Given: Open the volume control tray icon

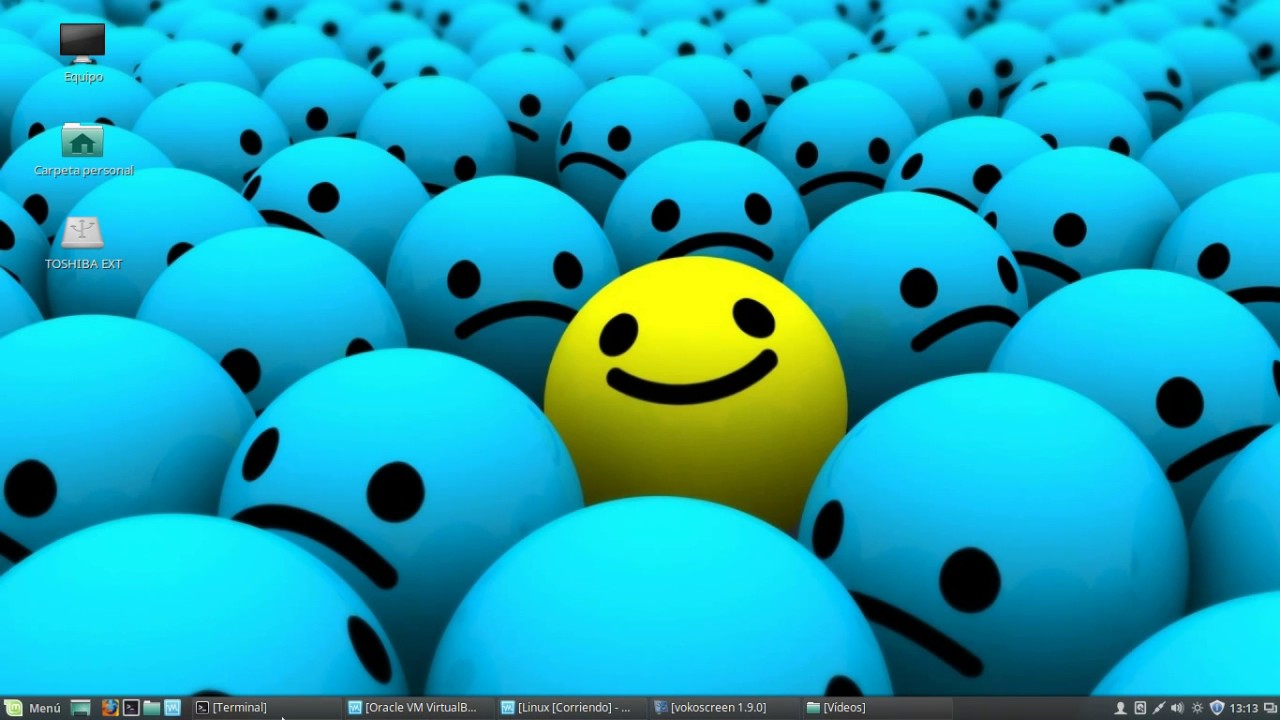Looking at the screenshot, I should (x=1177, y=708).
